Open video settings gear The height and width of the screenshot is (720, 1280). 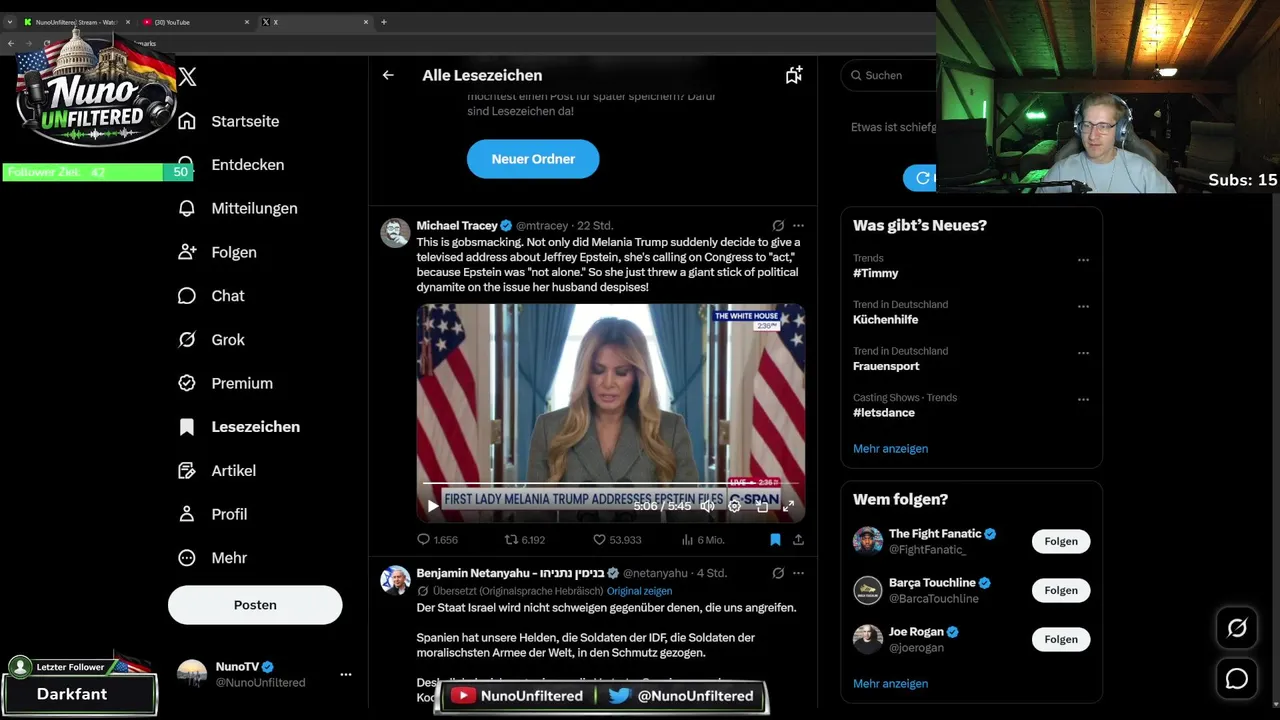pos(734,506)
